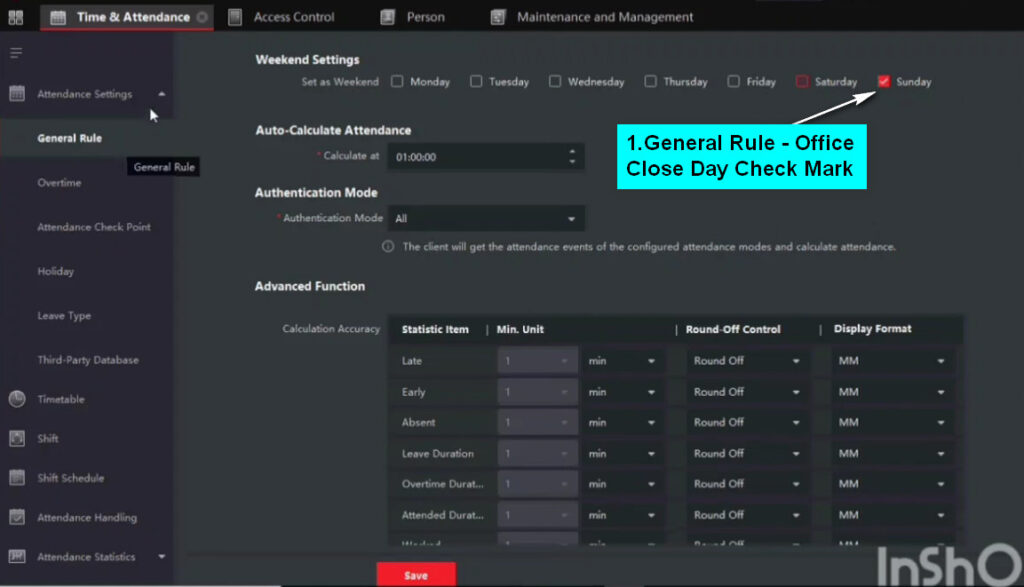Open Overtime Duration Round-Off dropdown

tap(746, 484)
